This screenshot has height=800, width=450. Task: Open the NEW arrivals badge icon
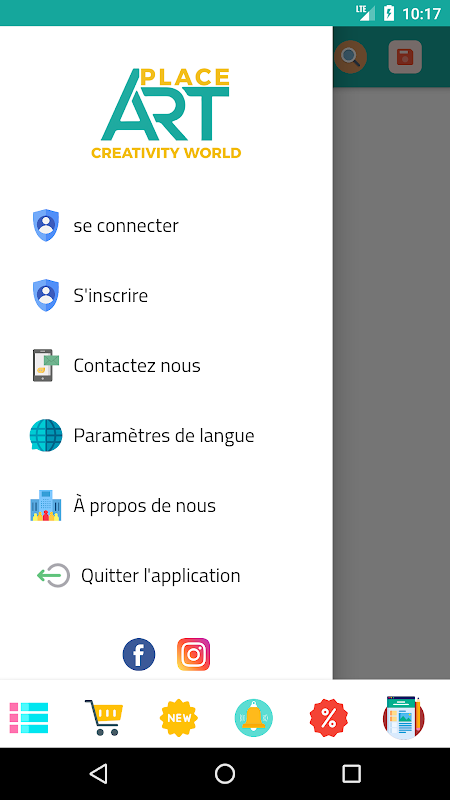[179, 718]
